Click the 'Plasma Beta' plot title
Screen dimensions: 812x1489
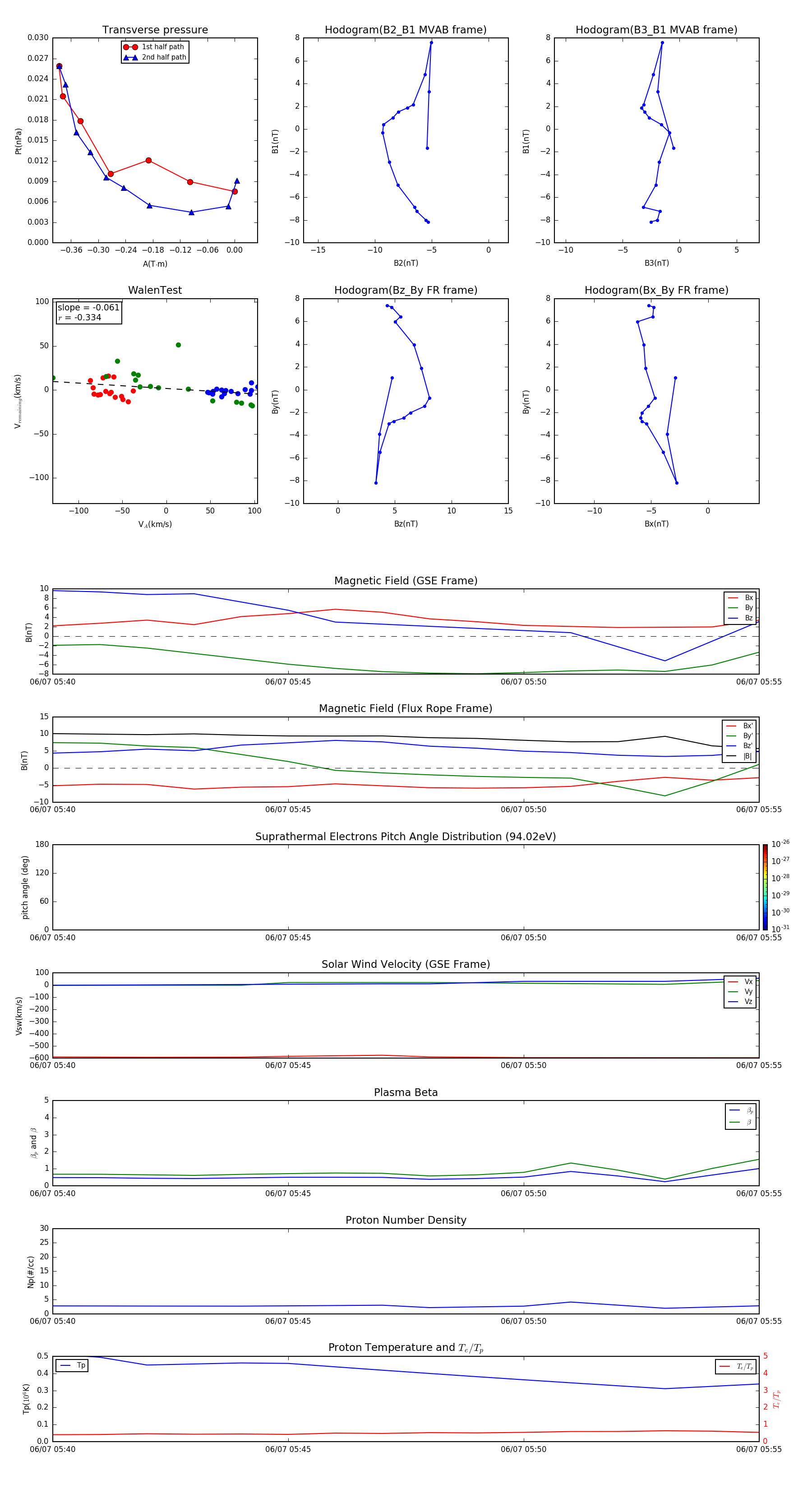coord(406,1092)
